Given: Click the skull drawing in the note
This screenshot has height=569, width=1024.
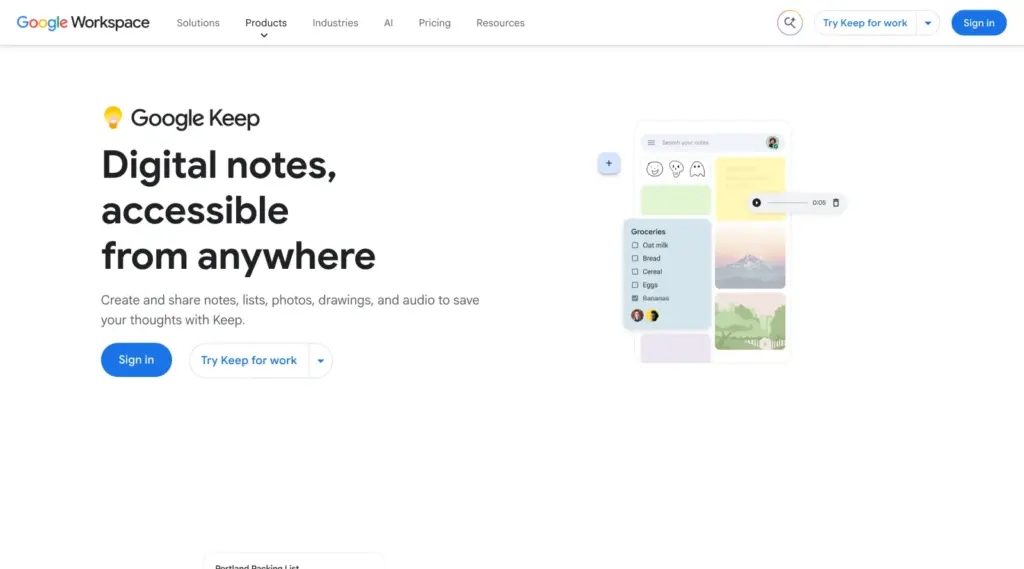Looking at the screenshot, I should [x=677, y=169].
